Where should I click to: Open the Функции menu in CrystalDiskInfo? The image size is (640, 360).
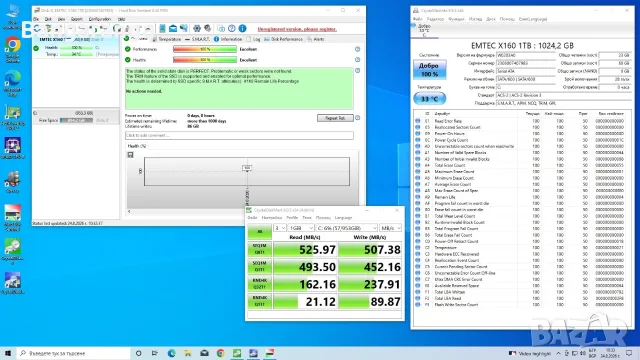(456, 19)
